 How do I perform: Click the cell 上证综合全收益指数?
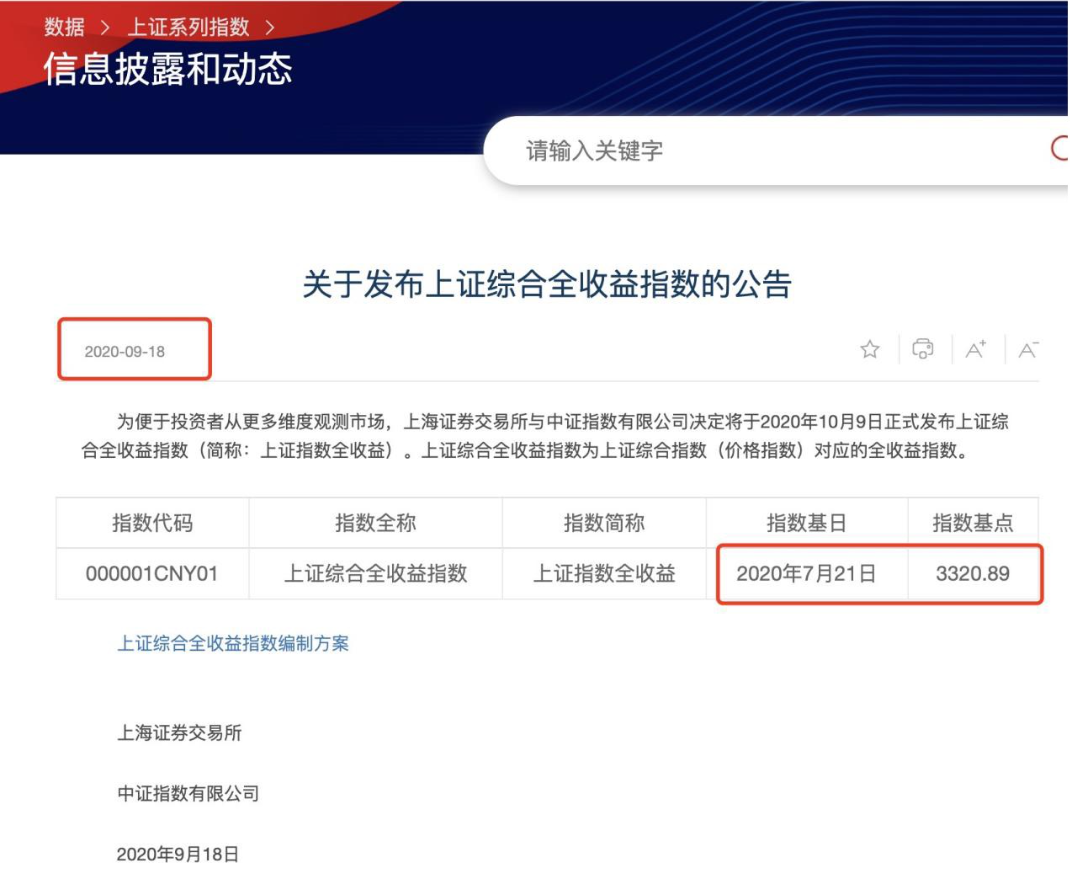click(375, 574)
